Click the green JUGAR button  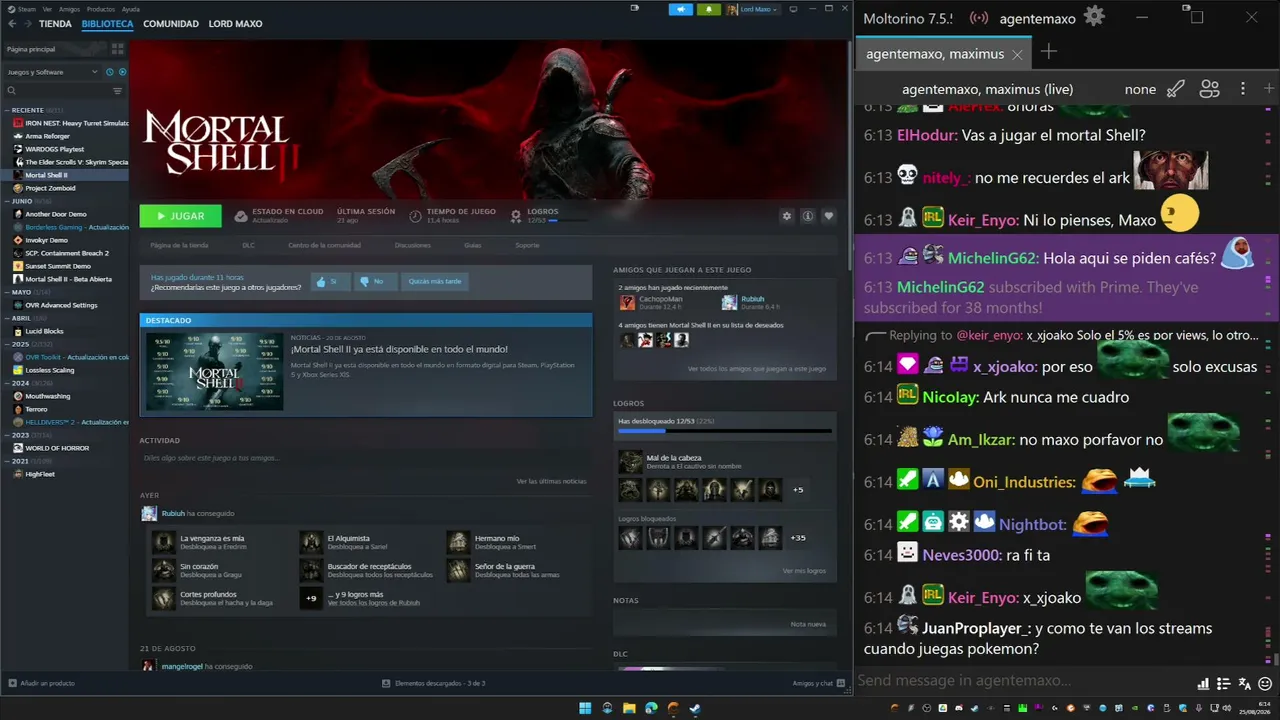180,216
